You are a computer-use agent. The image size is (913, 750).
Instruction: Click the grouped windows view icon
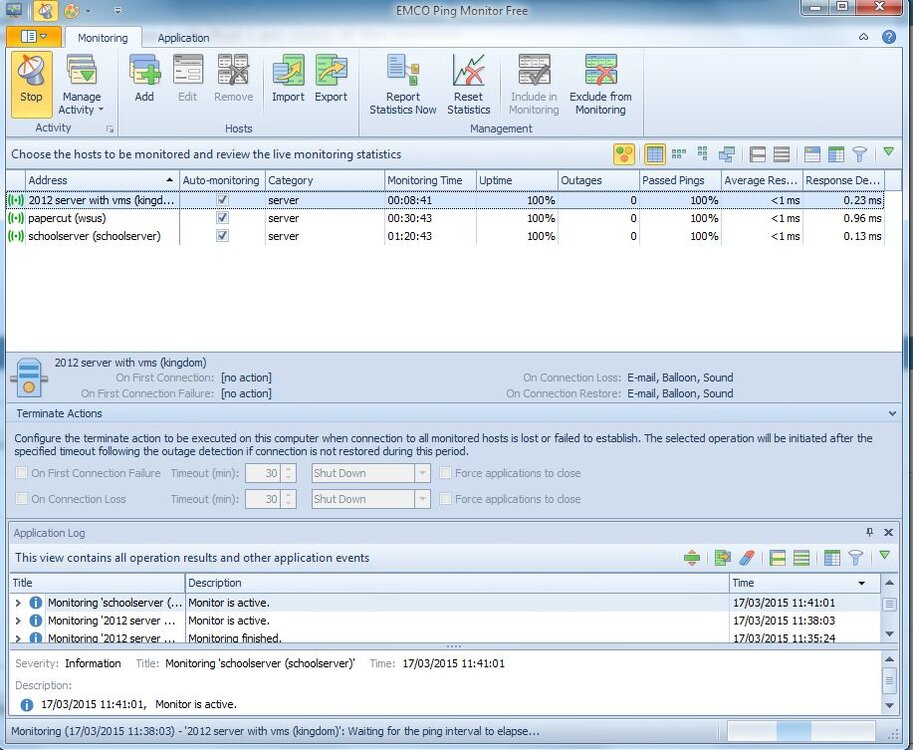click(727, 154)
